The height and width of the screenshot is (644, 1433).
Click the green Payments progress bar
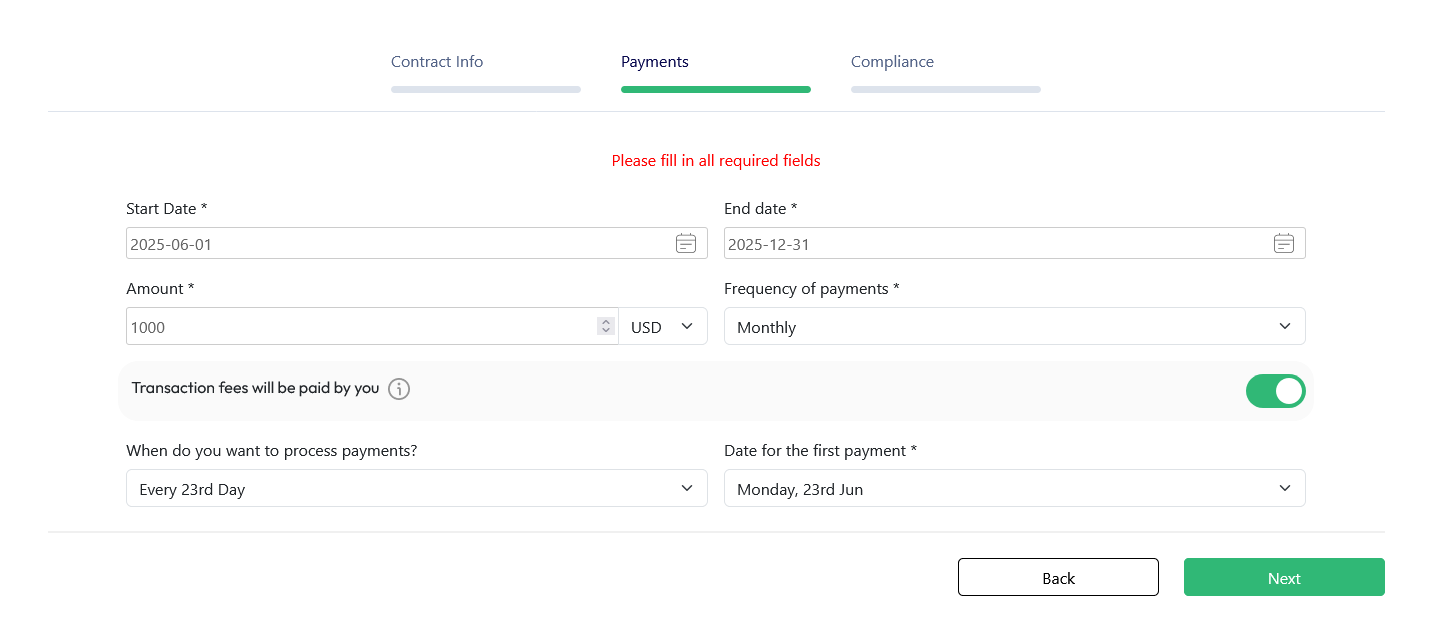(716, 89)
